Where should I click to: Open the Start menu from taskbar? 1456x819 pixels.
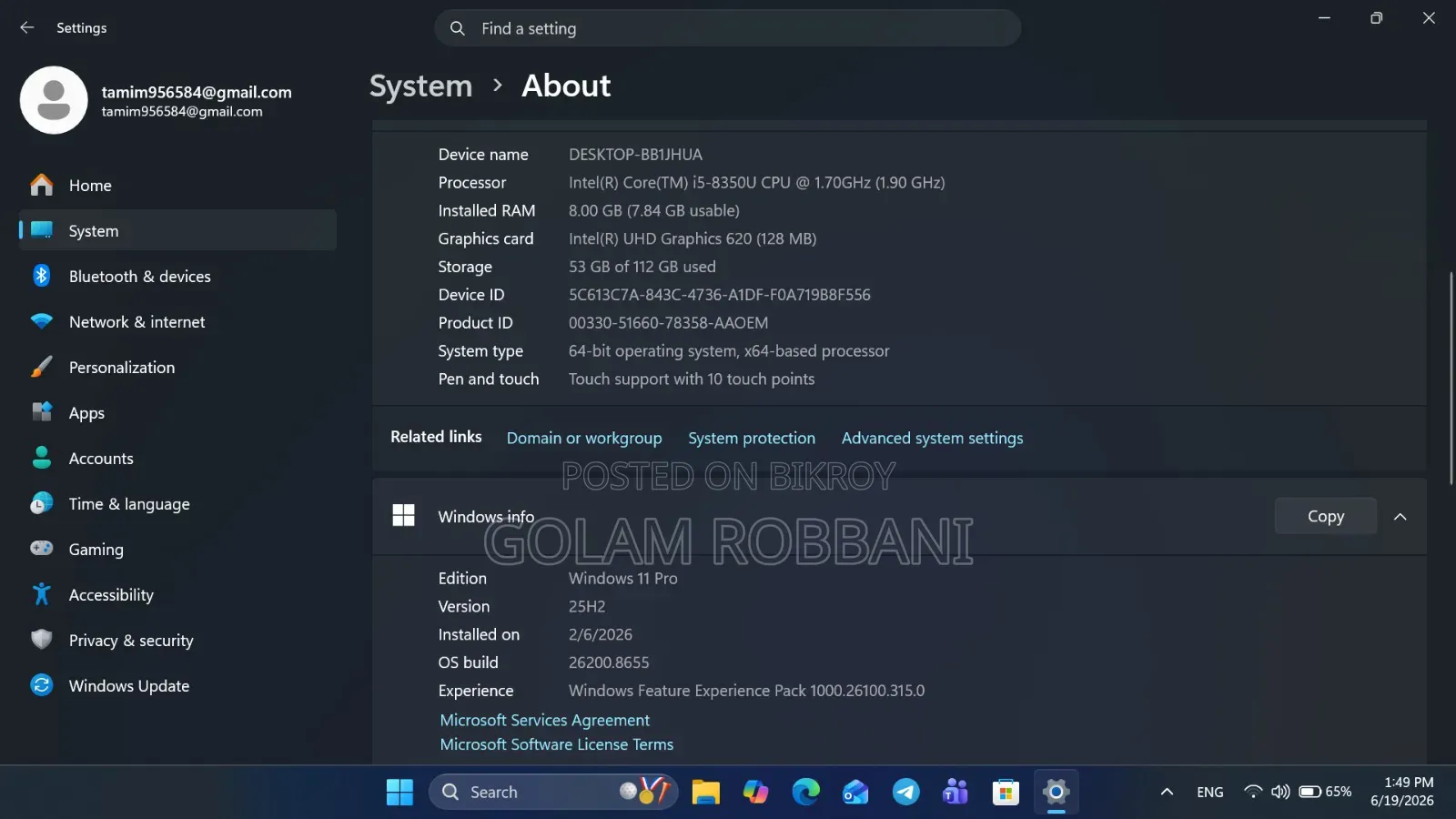click(x=399, y=793)
